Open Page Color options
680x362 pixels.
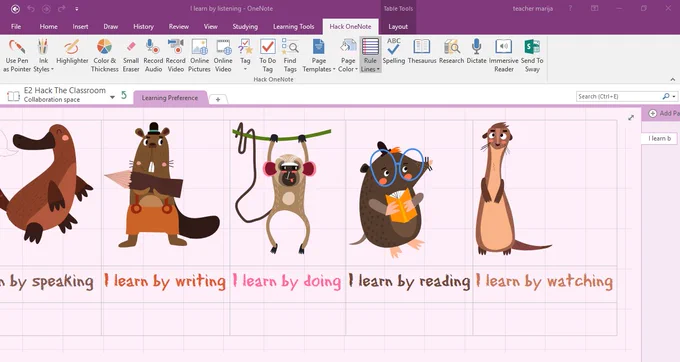[x=348, y=56]
